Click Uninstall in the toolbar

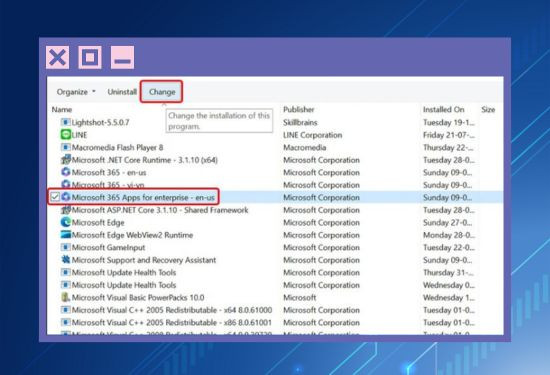122,92
